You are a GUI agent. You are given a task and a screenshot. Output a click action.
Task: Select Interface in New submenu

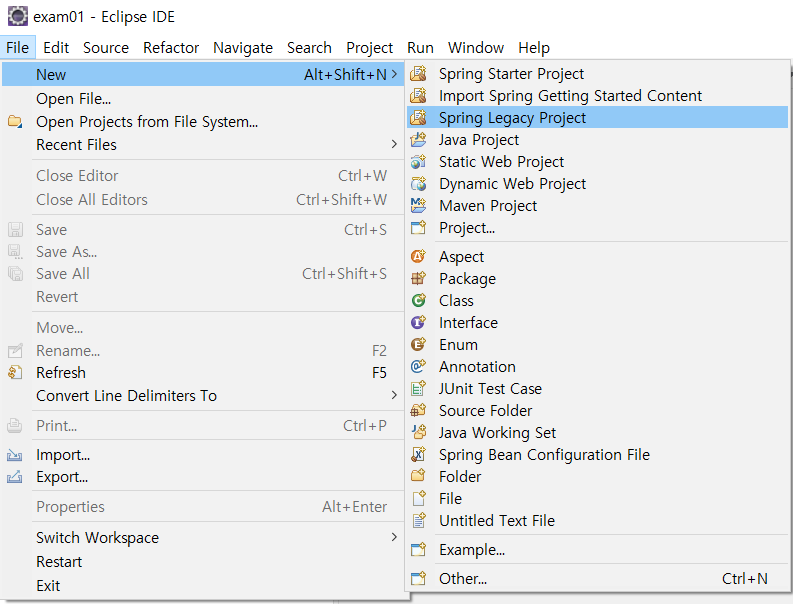597,322
